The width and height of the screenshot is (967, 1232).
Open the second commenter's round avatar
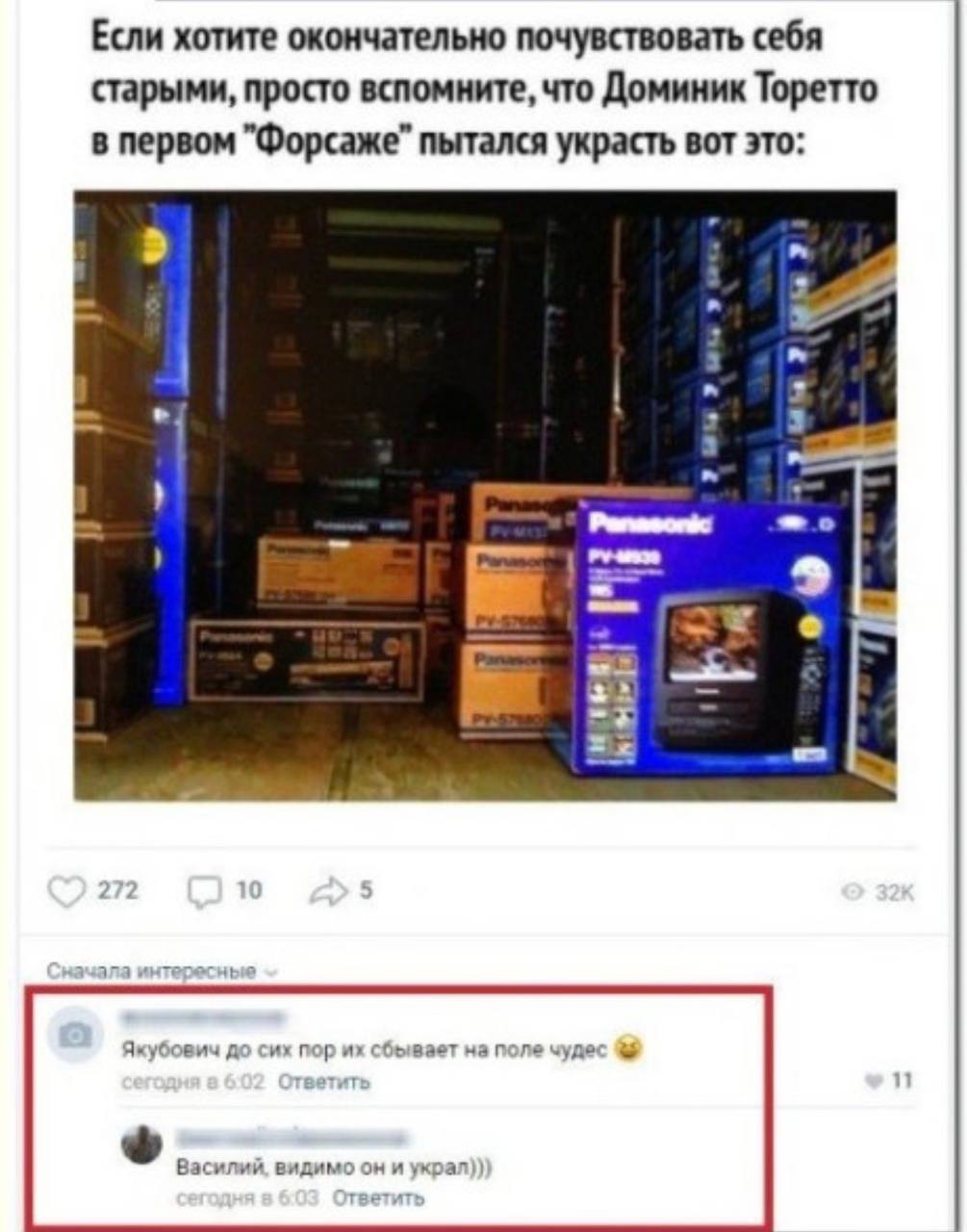pos(142,1143)
